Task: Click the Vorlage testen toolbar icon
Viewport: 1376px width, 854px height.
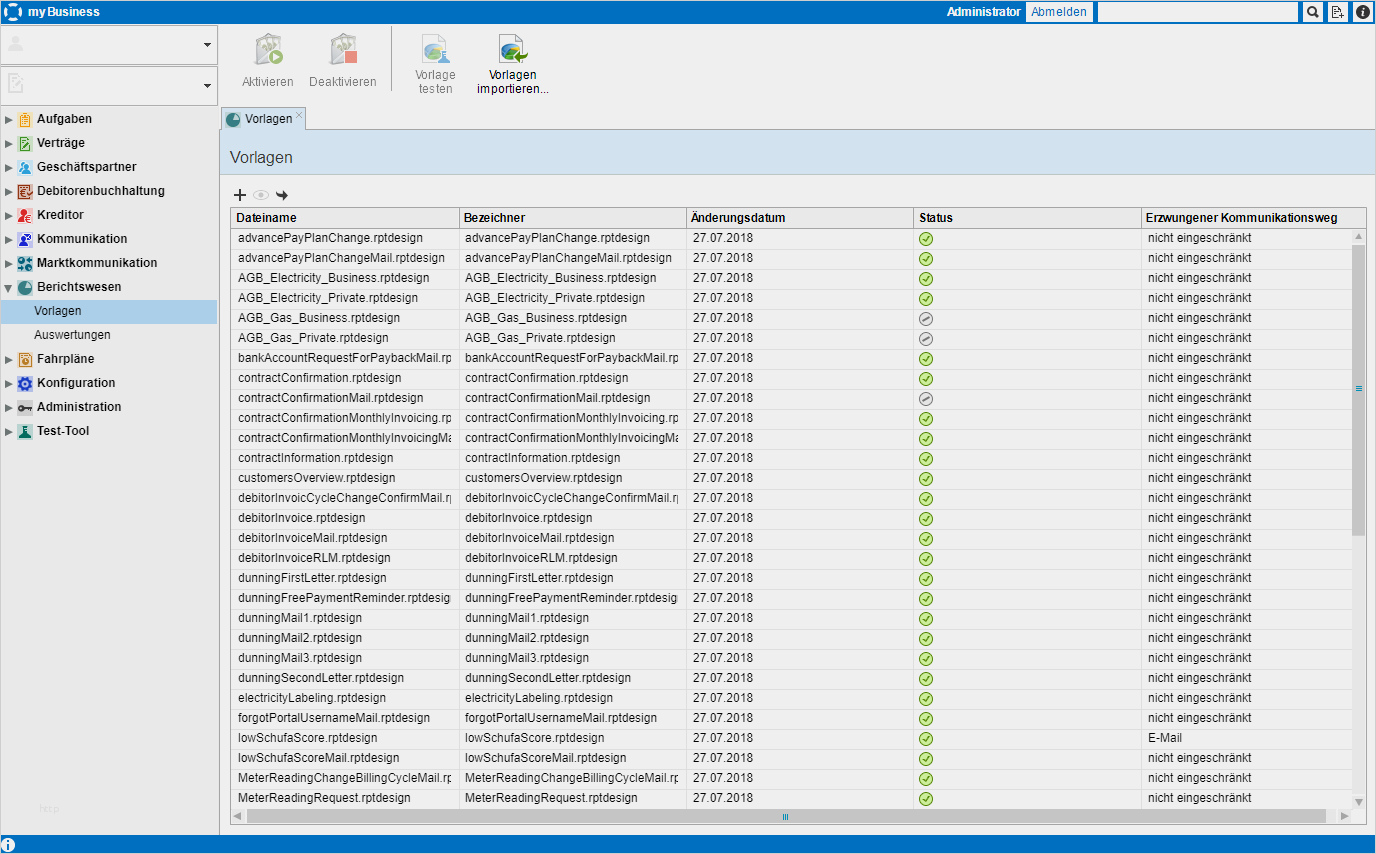Action: click(435, 50)
